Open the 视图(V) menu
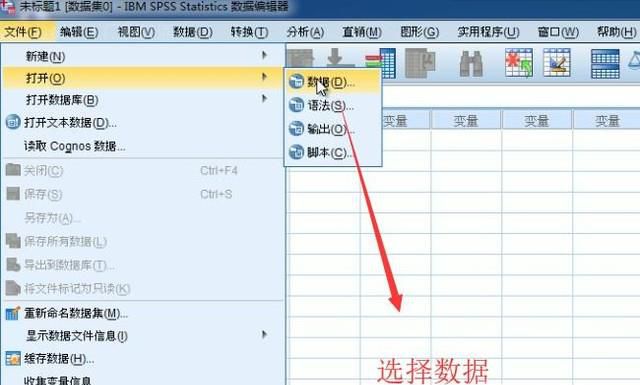 (x=136, y=32)
